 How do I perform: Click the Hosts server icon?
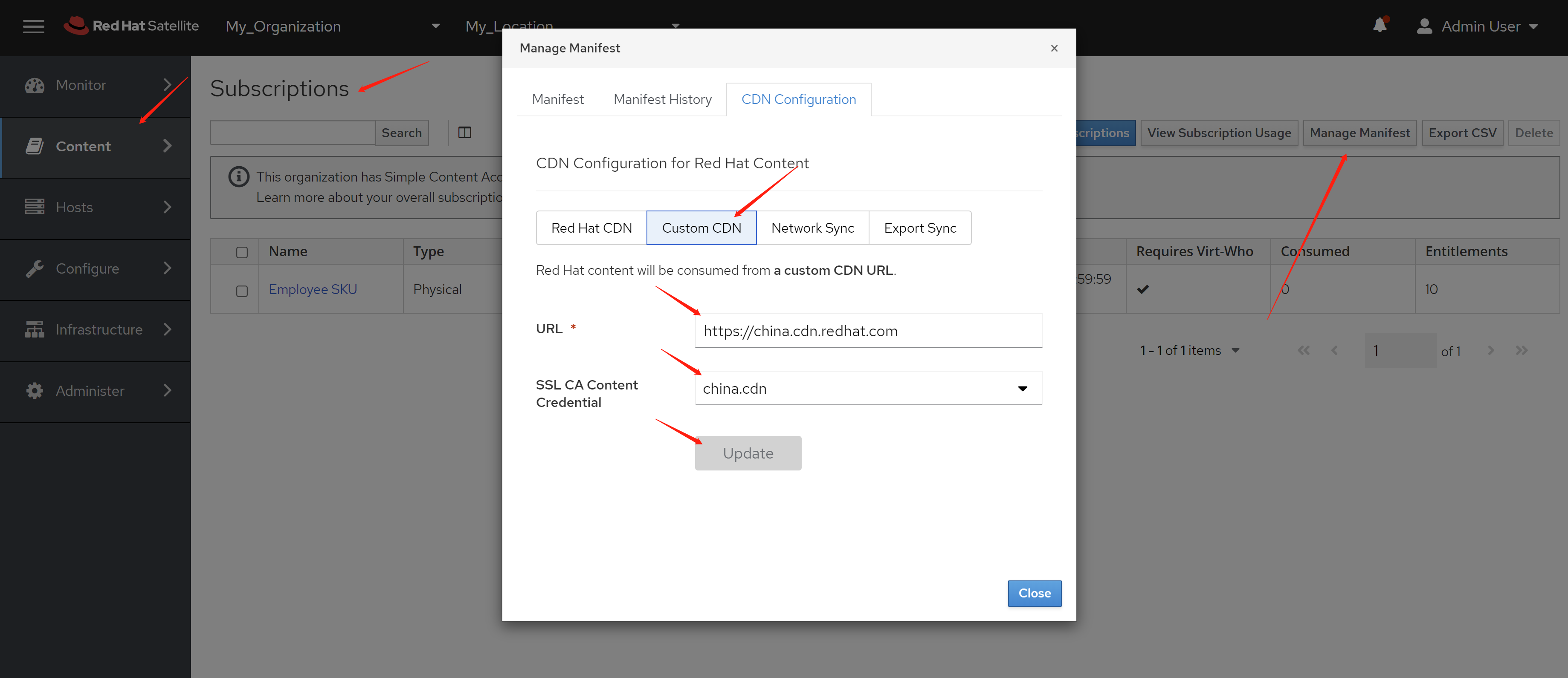tap(35, 208)
